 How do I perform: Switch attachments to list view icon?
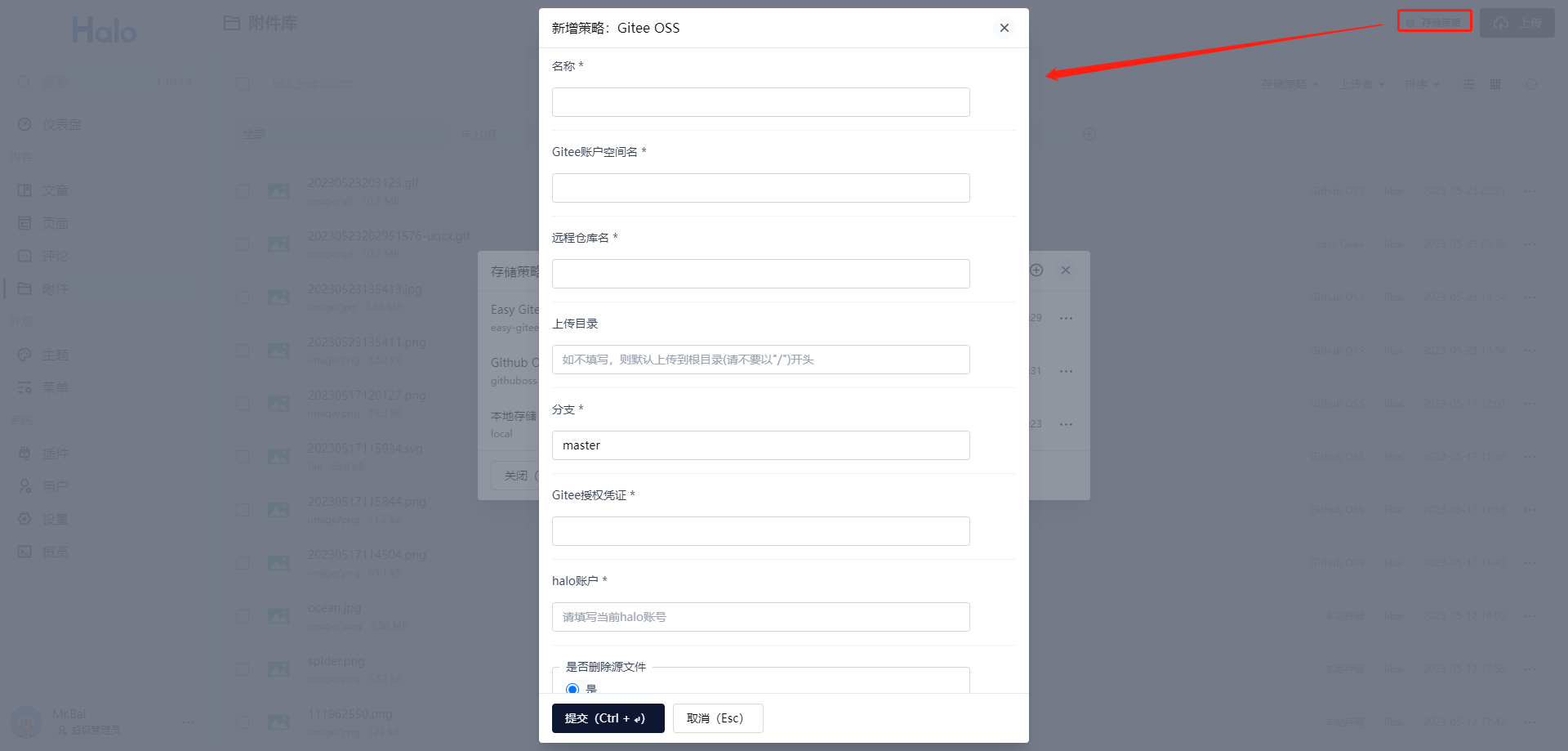pos(1468,84)
